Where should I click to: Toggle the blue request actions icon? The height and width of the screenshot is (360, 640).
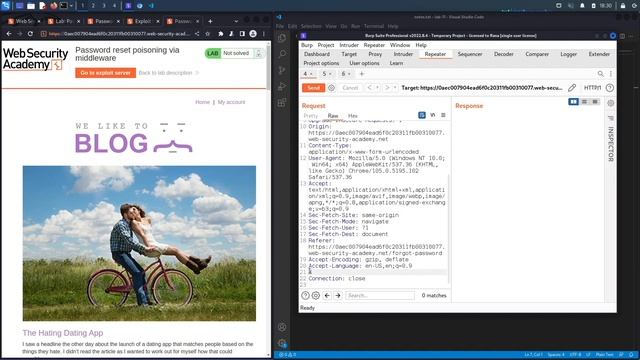point(422,116)
